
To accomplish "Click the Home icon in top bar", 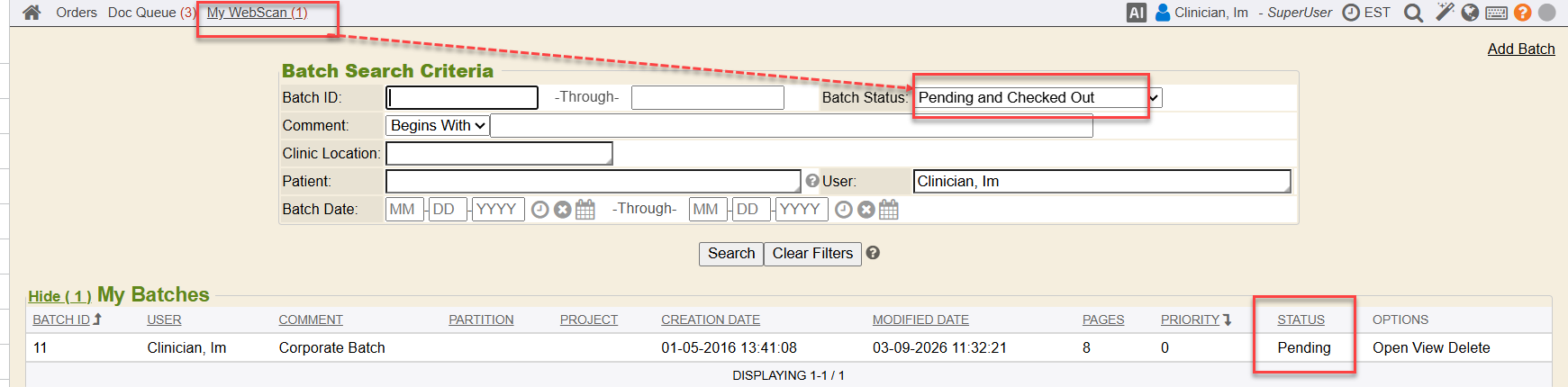I will [32, 13].
